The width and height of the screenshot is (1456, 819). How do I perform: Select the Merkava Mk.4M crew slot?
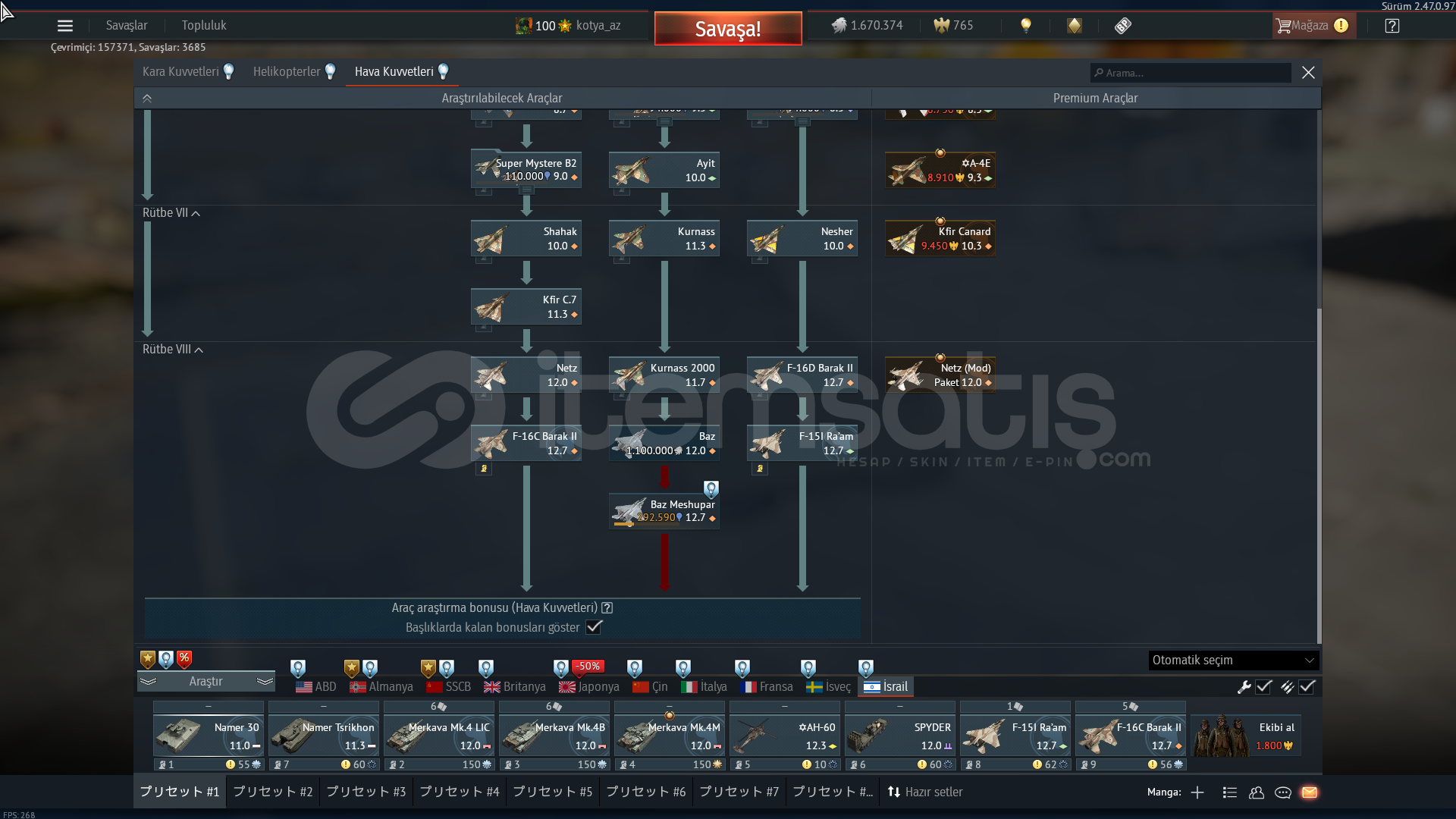[x=670, y=736]
